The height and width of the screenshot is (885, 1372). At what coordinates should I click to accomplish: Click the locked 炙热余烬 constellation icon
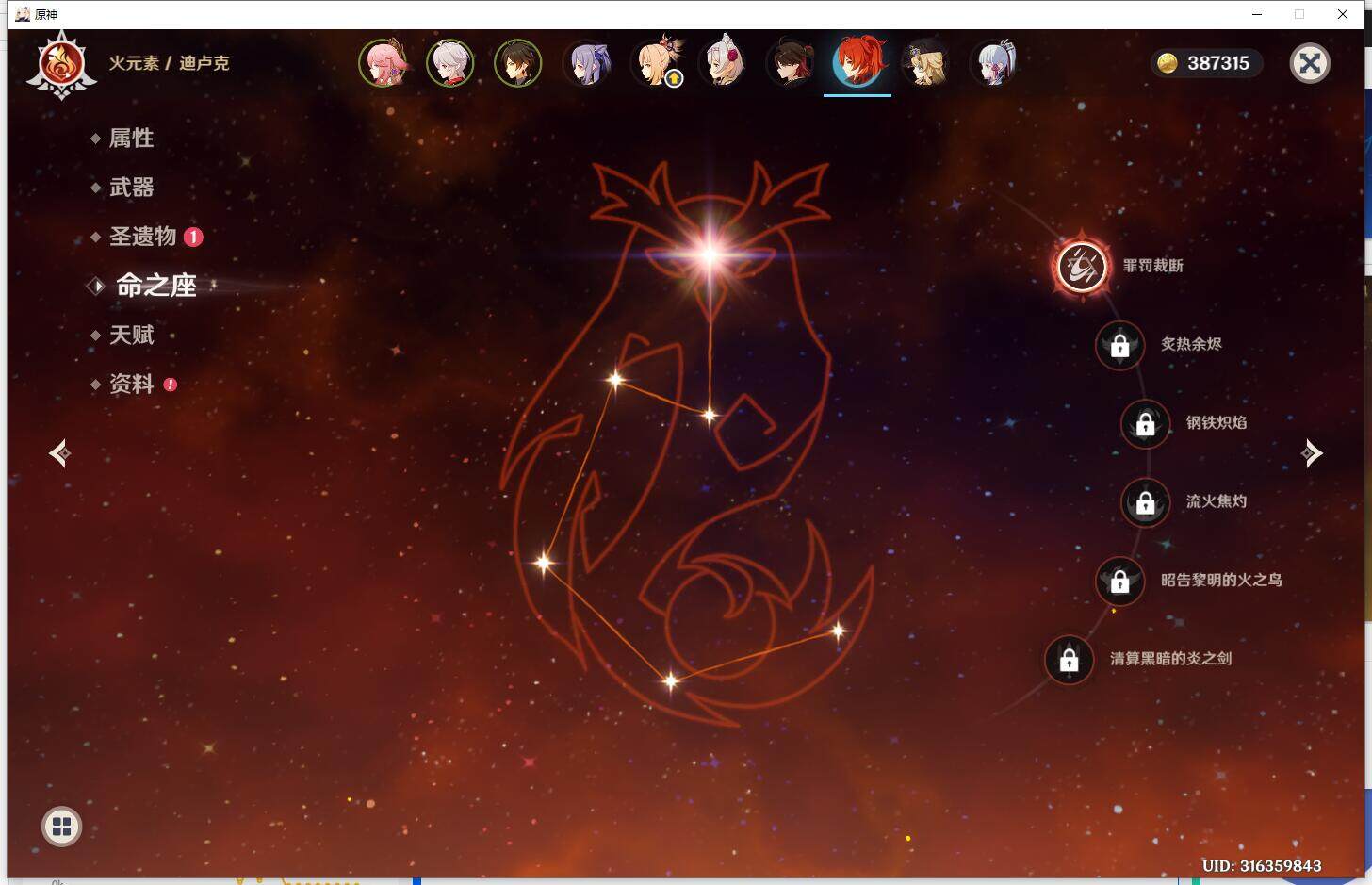(x=1119, y=345)
